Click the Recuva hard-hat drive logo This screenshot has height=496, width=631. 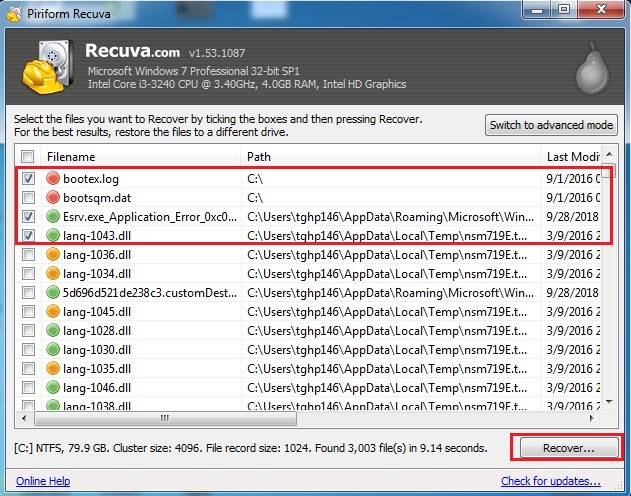tap(47, 66)
